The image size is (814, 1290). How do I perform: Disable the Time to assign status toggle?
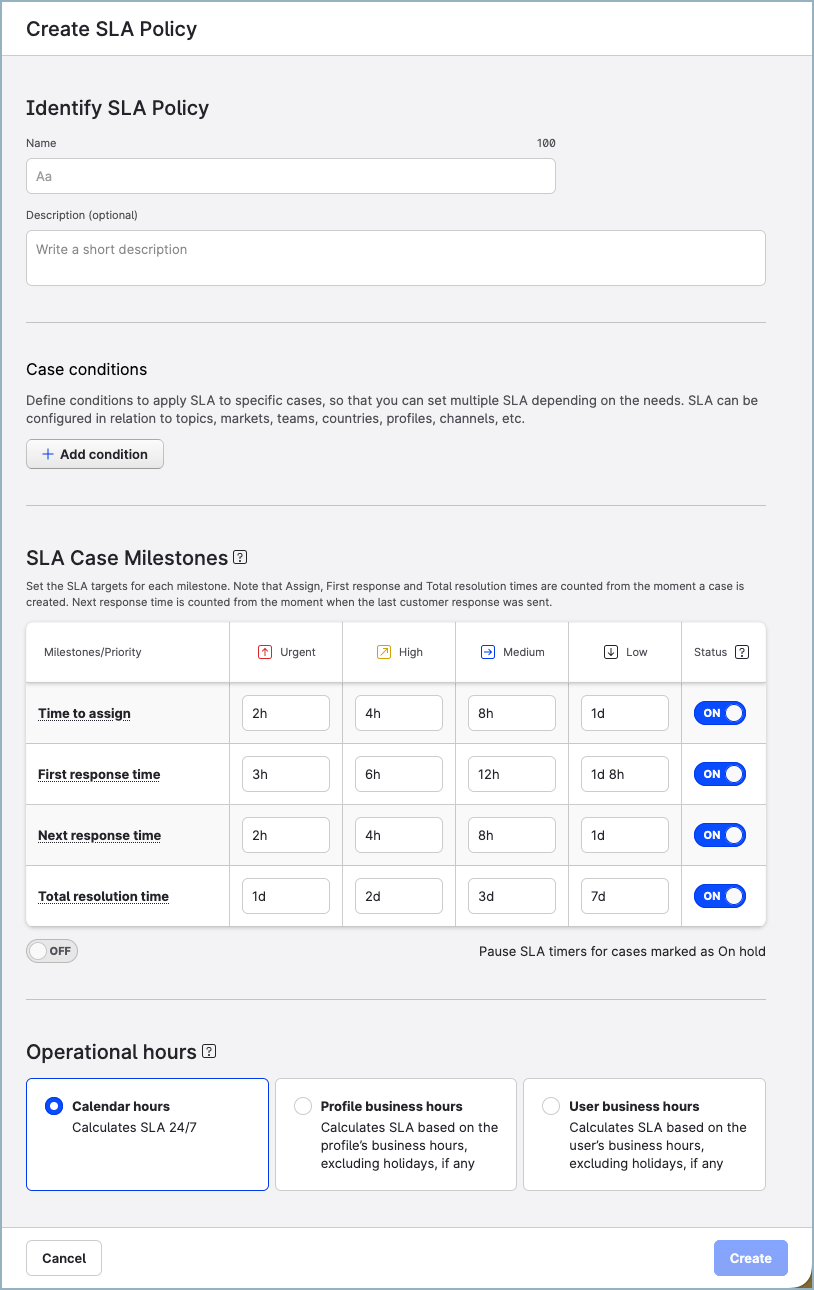coord(719,712)
